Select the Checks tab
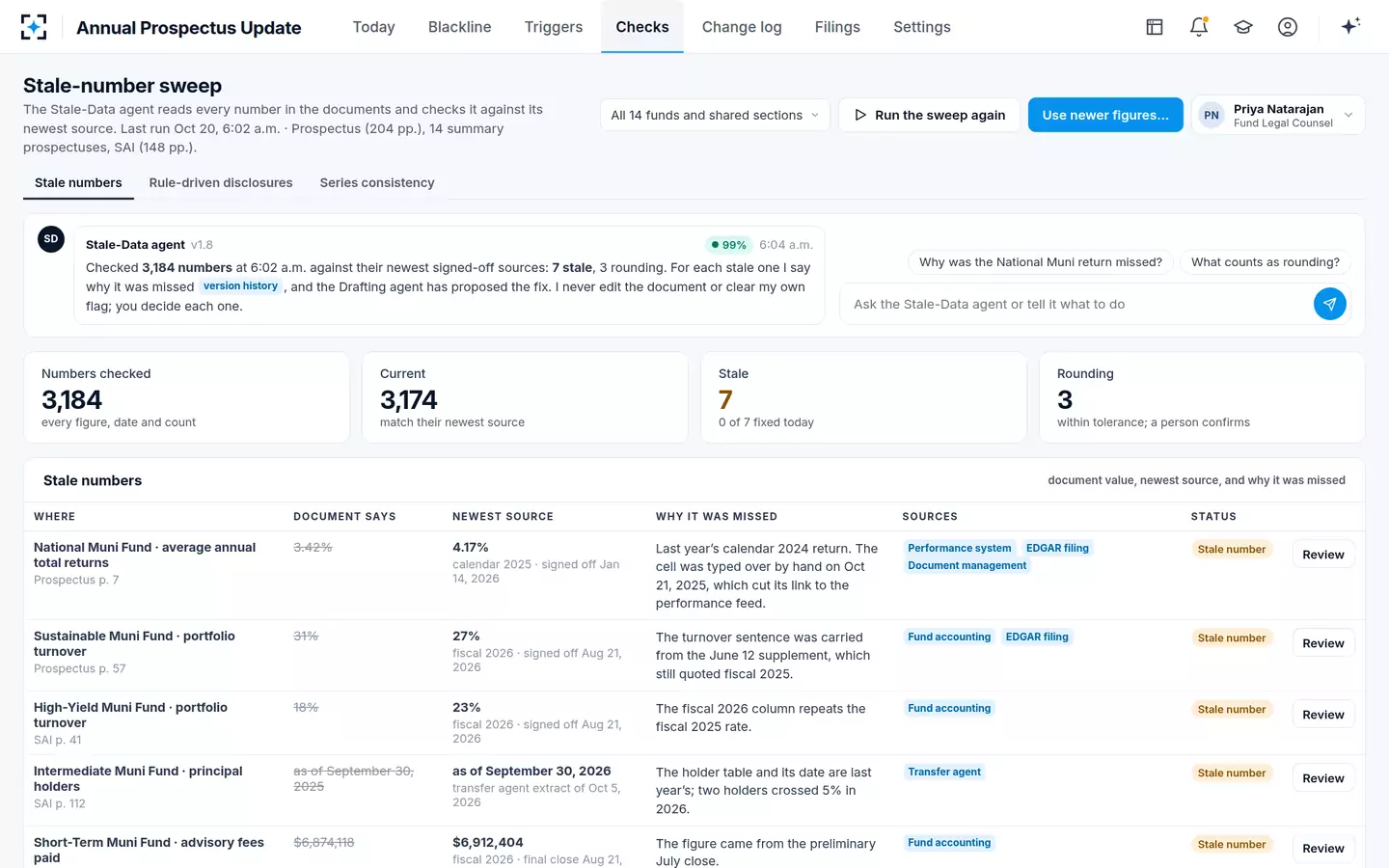This screenshot has height=868, width=1389. tap(642, 27)
